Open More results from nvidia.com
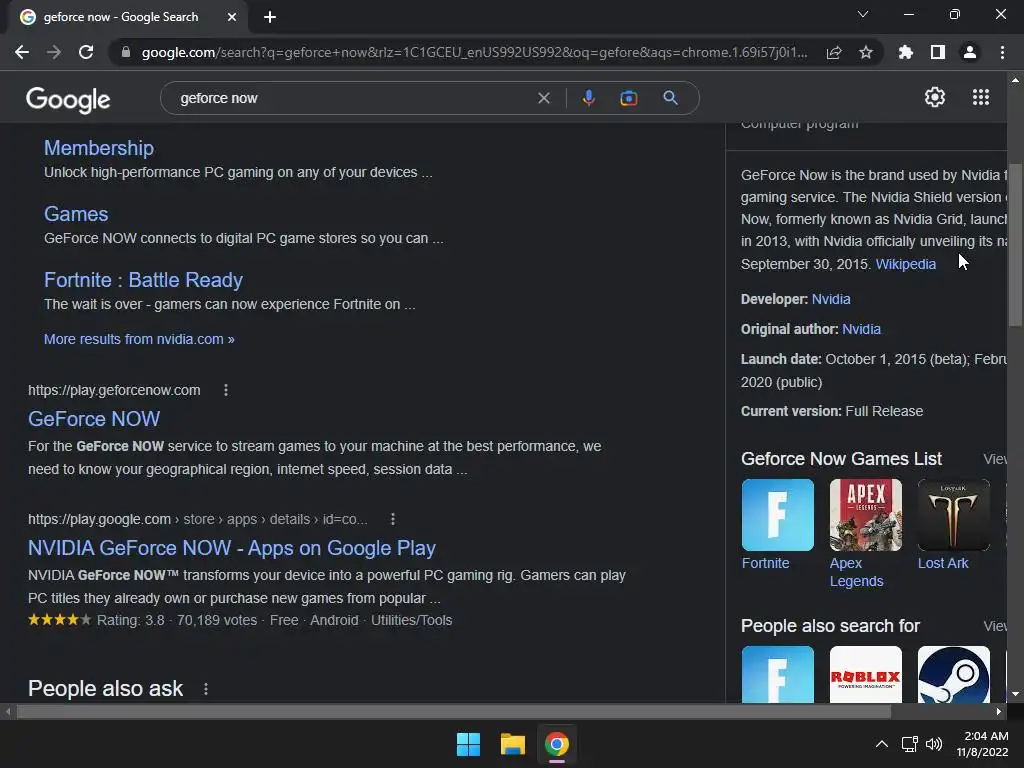1024x768 pixels. [x=139, y=339]
